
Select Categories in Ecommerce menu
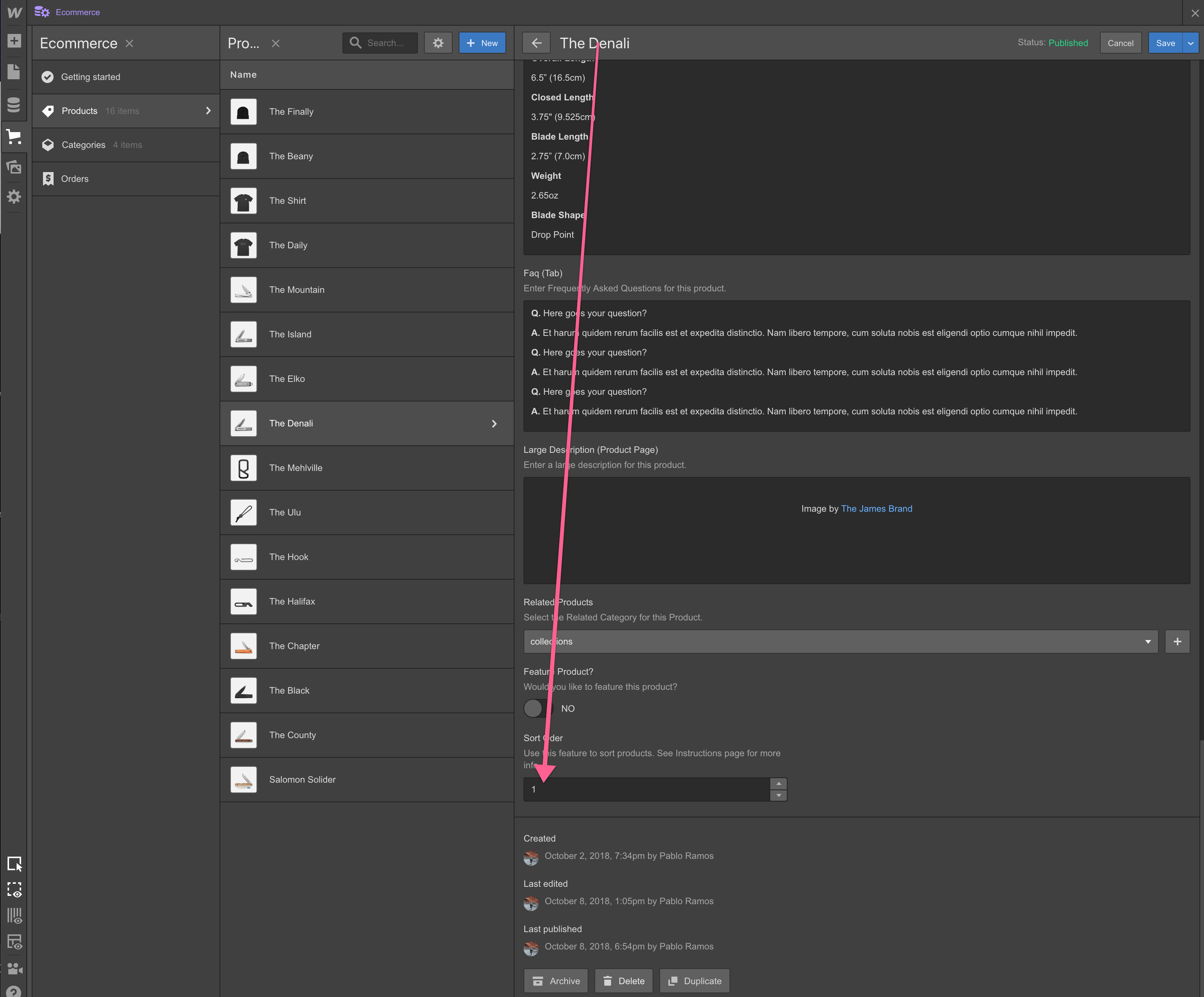pos(84,145)
